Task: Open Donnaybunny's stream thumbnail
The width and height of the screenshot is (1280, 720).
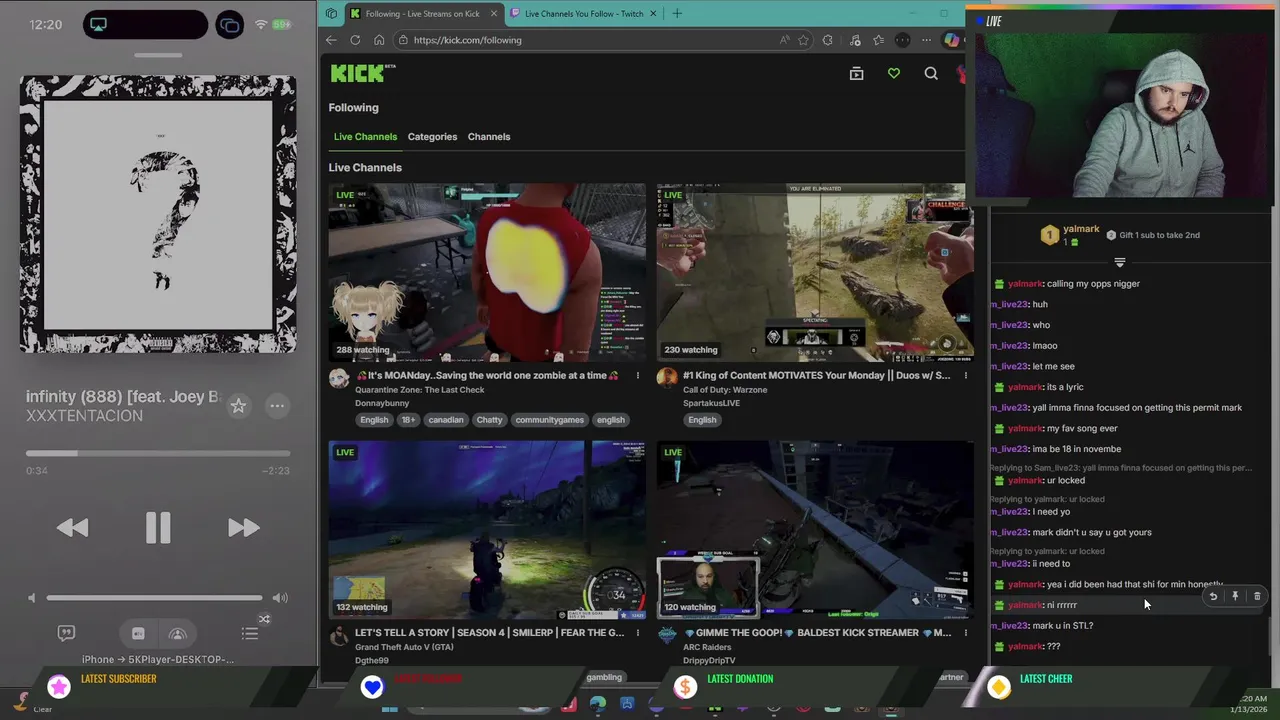Action: (487, 272)
